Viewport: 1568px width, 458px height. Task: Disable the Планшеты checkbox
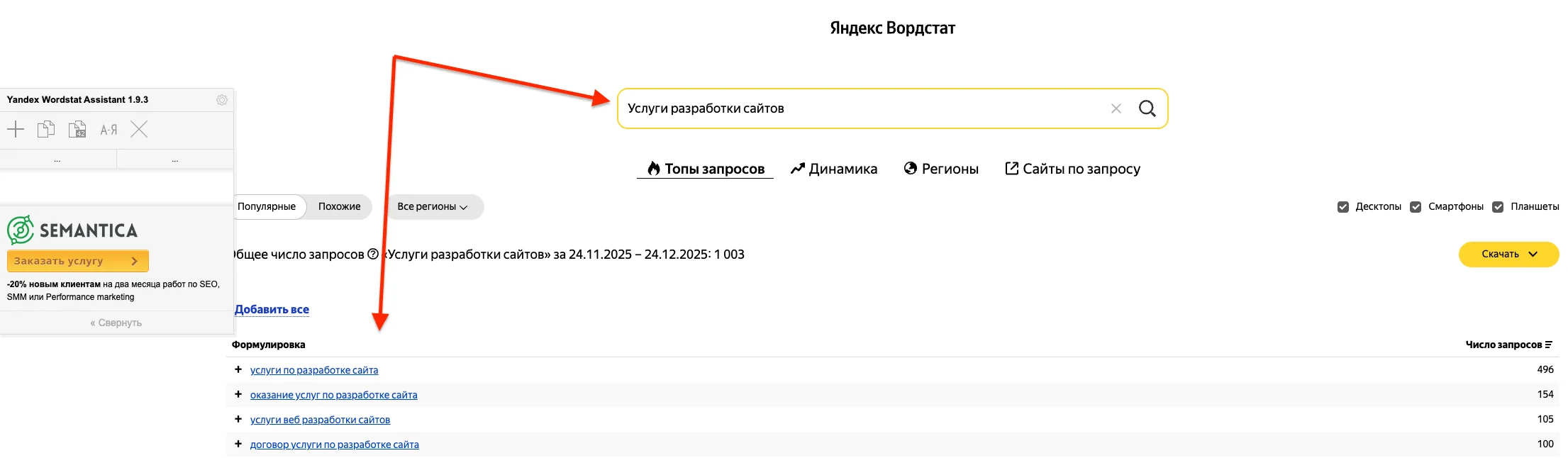[1498, 207]
